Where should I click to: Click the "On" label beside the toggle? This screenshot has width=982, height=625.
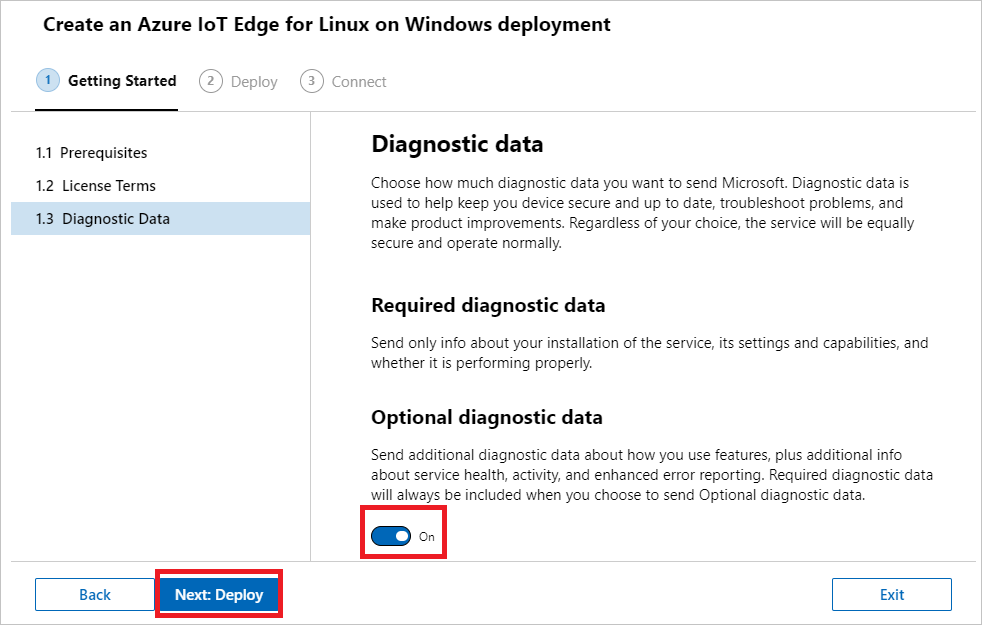pyautogui.click(x=427, y=537)
